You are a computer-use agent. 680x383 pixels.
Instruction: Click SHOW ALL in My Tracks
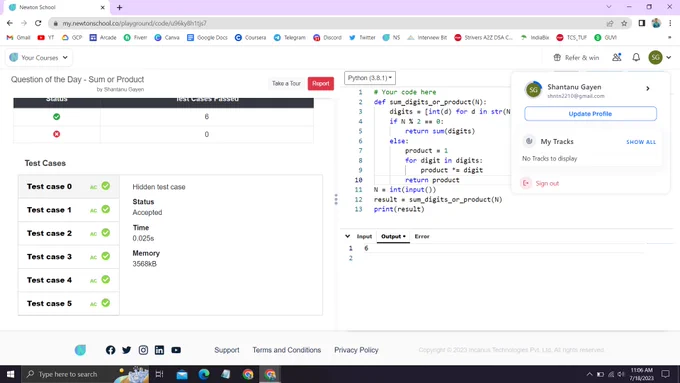point(641,142)
